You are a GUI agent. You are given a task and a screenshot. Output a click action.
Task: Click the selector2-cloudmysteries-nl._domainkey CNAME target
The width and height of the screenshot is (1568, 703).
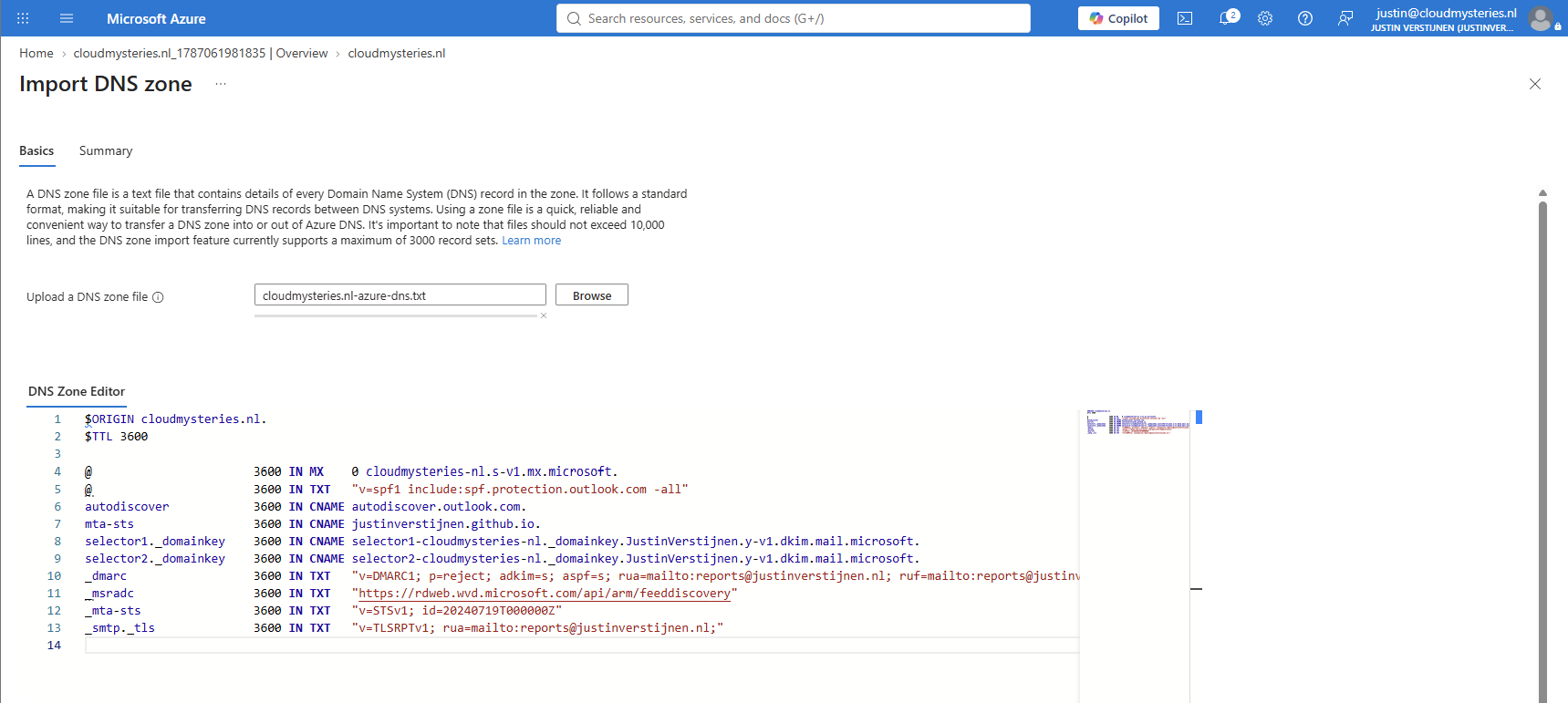click(636, 558)
